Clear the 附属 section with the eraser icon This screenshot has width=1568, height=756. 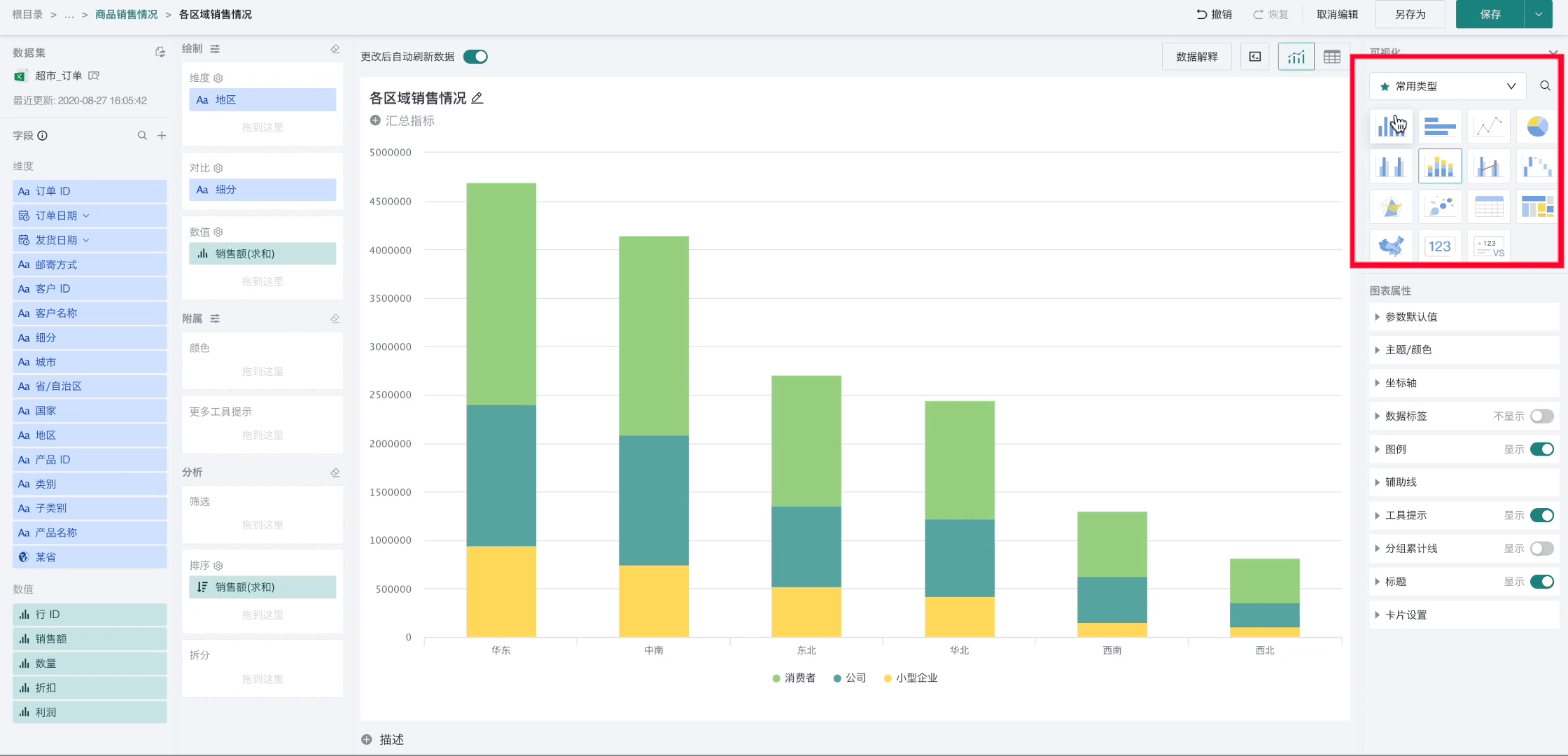click(335, 318)
